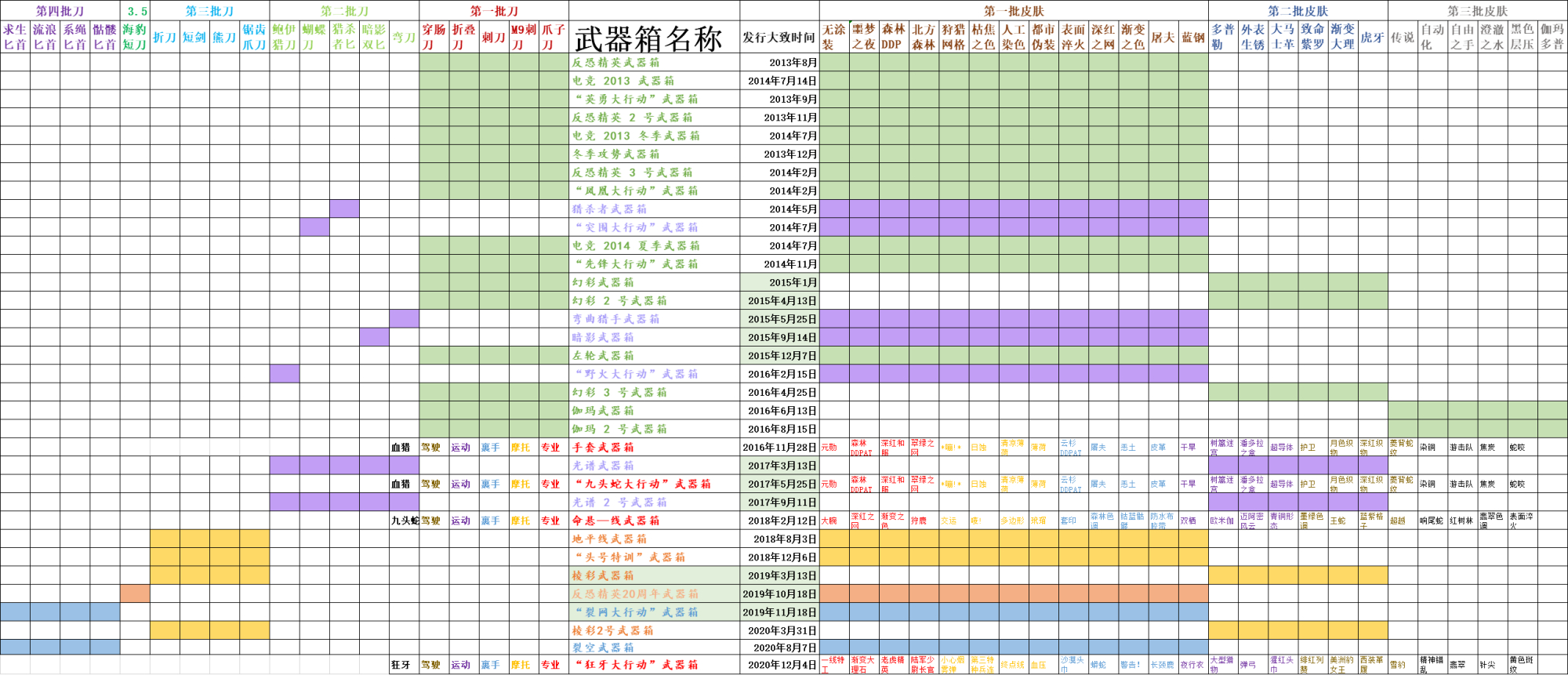Click the 森林DDP skin header
The width and height of the screenshot is (1568, 675).
(894, 37)
